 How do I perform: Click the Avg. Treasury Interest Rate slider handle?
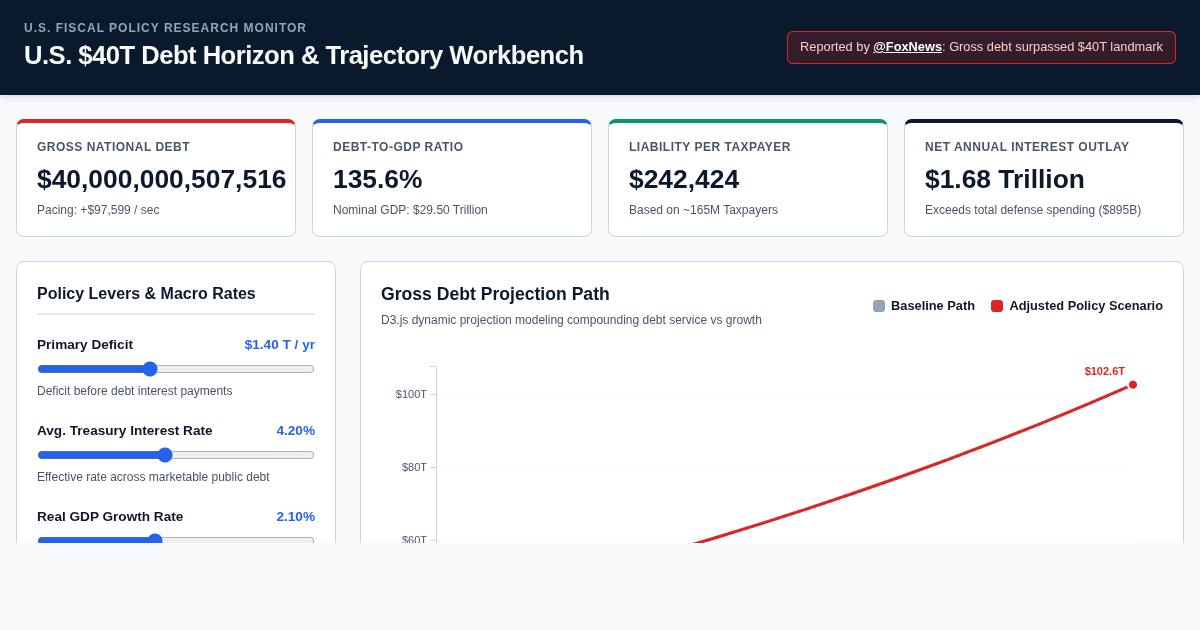click(x=165, y=455)
